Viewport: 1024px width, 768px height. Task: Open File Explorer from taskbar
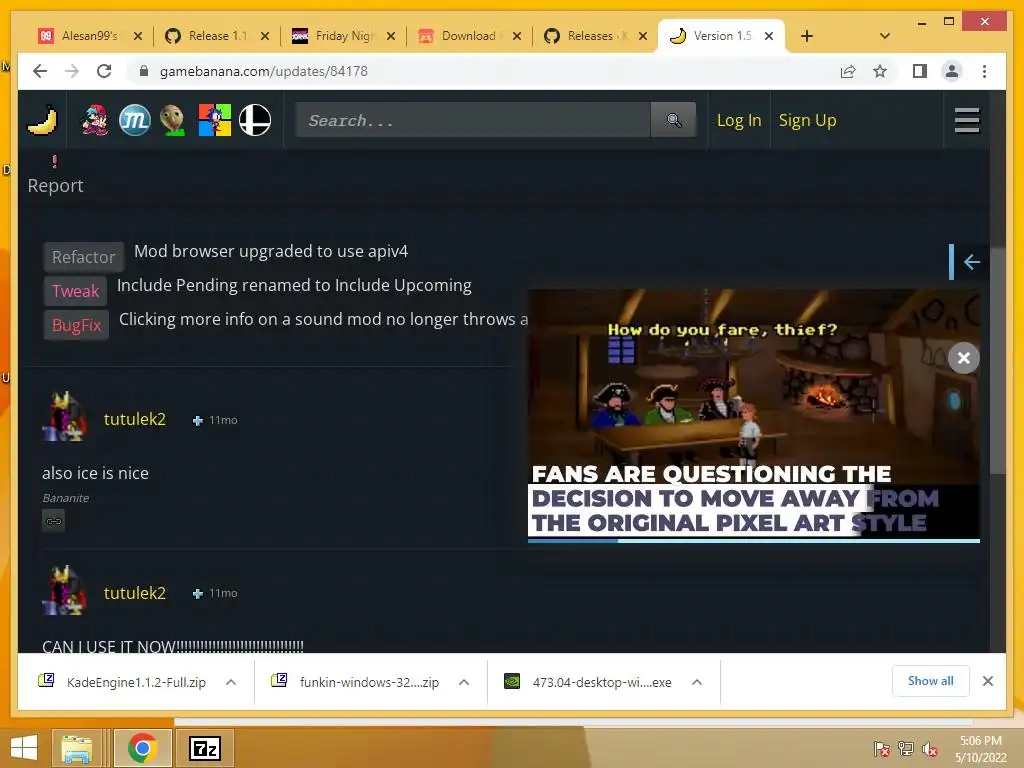tap(77, 748)
